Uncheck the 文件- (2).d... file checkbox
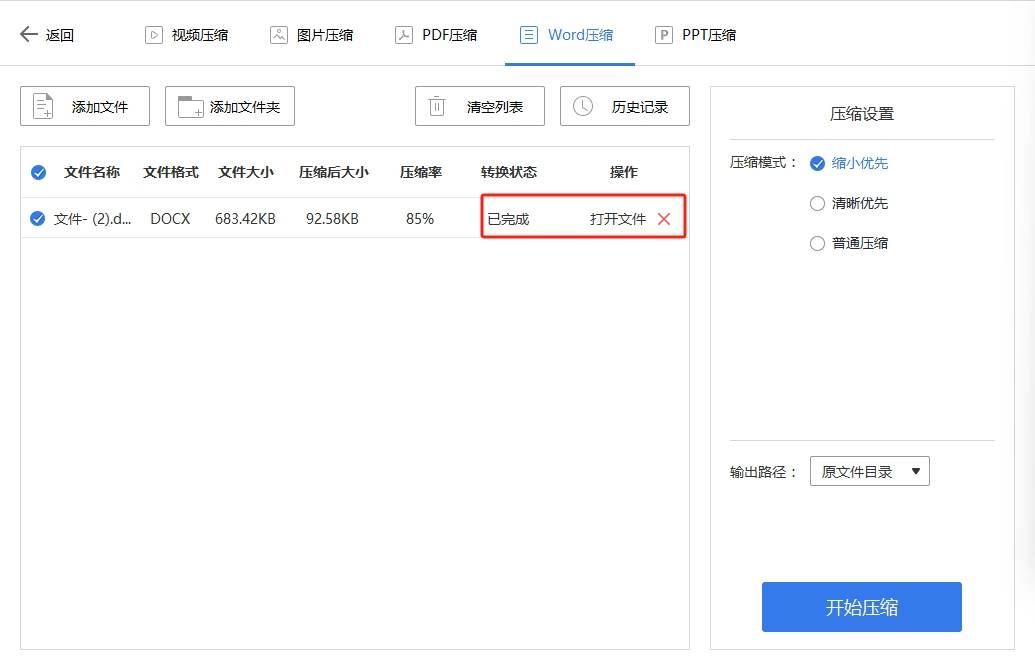1035x670 pixels. tap(38, 218)
